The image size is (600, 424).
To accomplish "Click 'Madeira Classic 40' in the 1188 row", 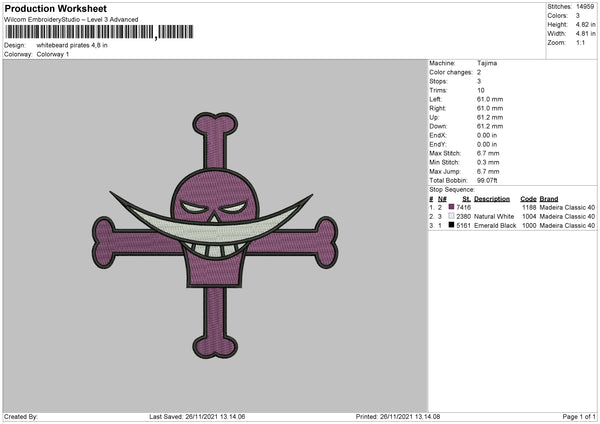I will click(x=567, y=207).
